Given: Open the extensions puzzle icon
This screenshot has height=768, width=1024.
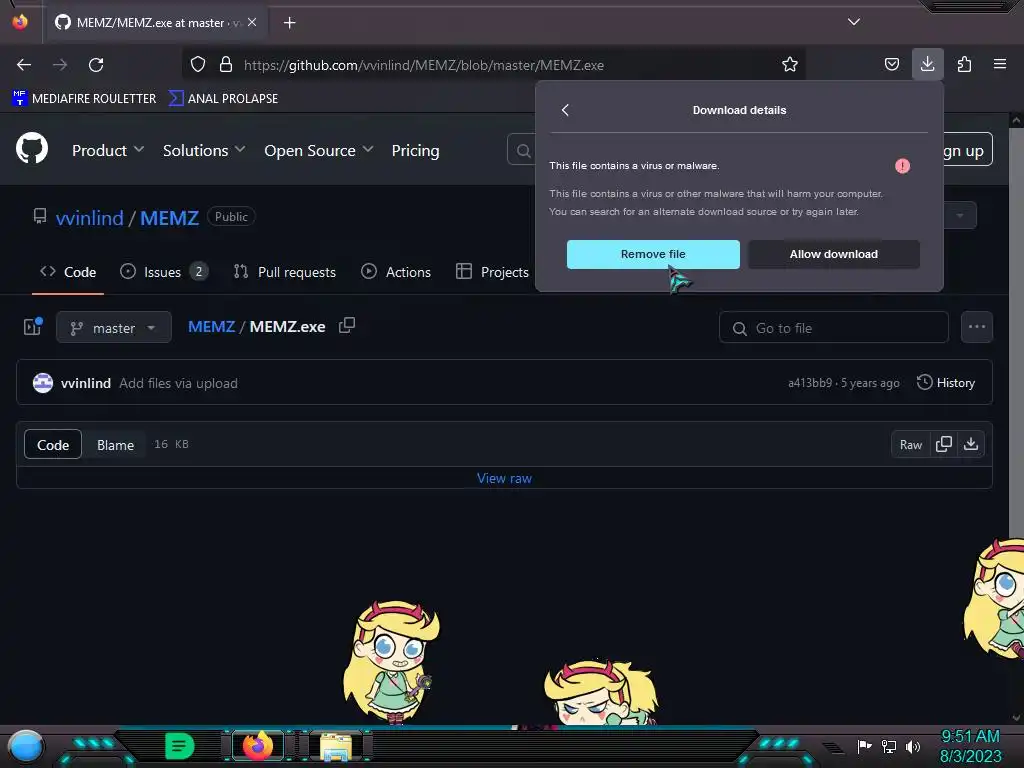Looking at the screenshot, I should coord(964,65).
